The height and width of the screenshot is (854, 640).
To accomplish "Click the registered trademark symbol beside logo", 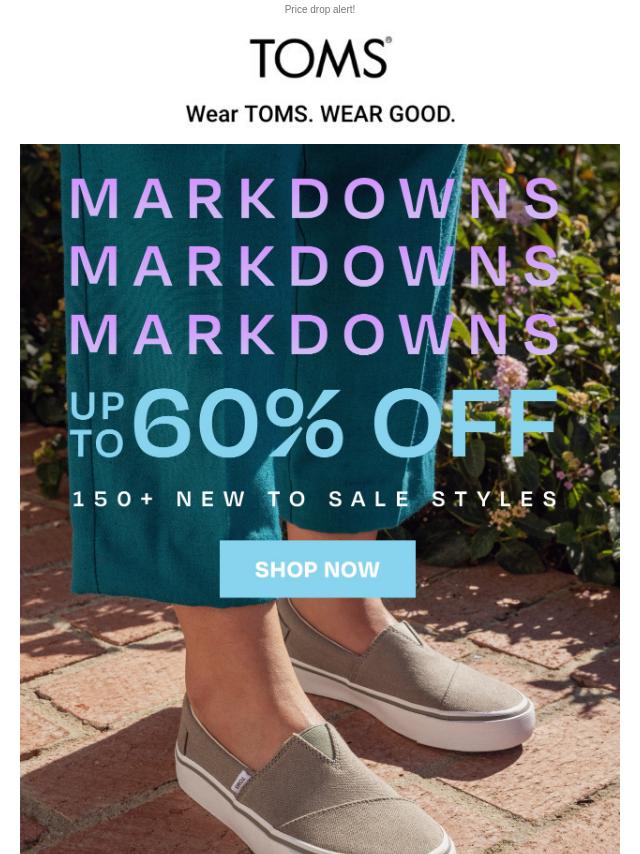I will 388,40.
